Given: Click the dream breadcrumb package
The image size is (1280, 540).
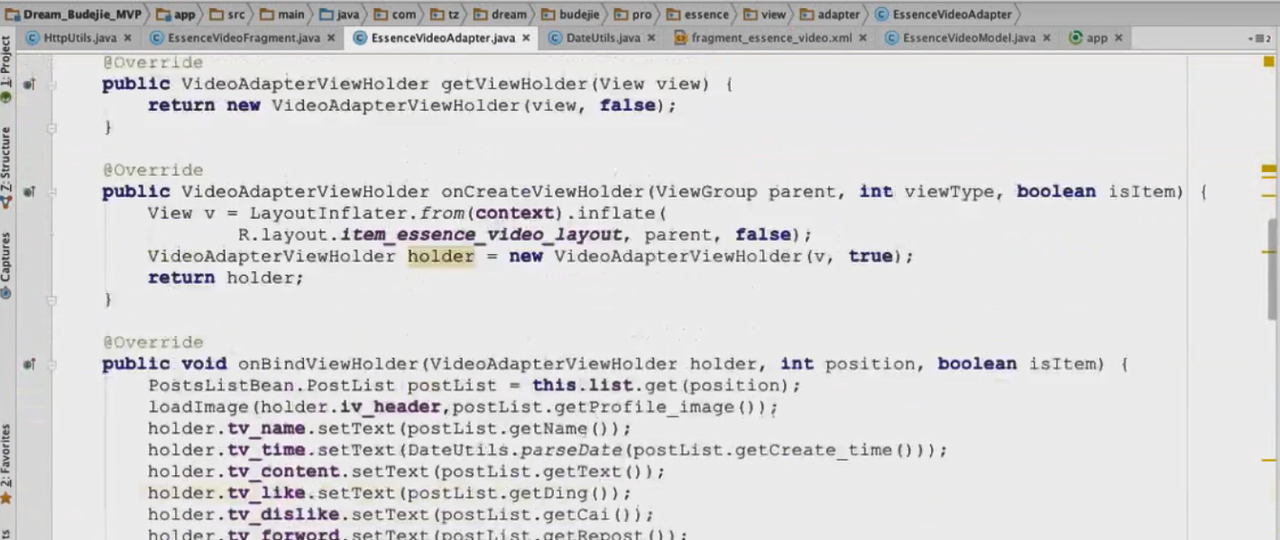Looking at the screenshot, I should [x=498, y=14].
